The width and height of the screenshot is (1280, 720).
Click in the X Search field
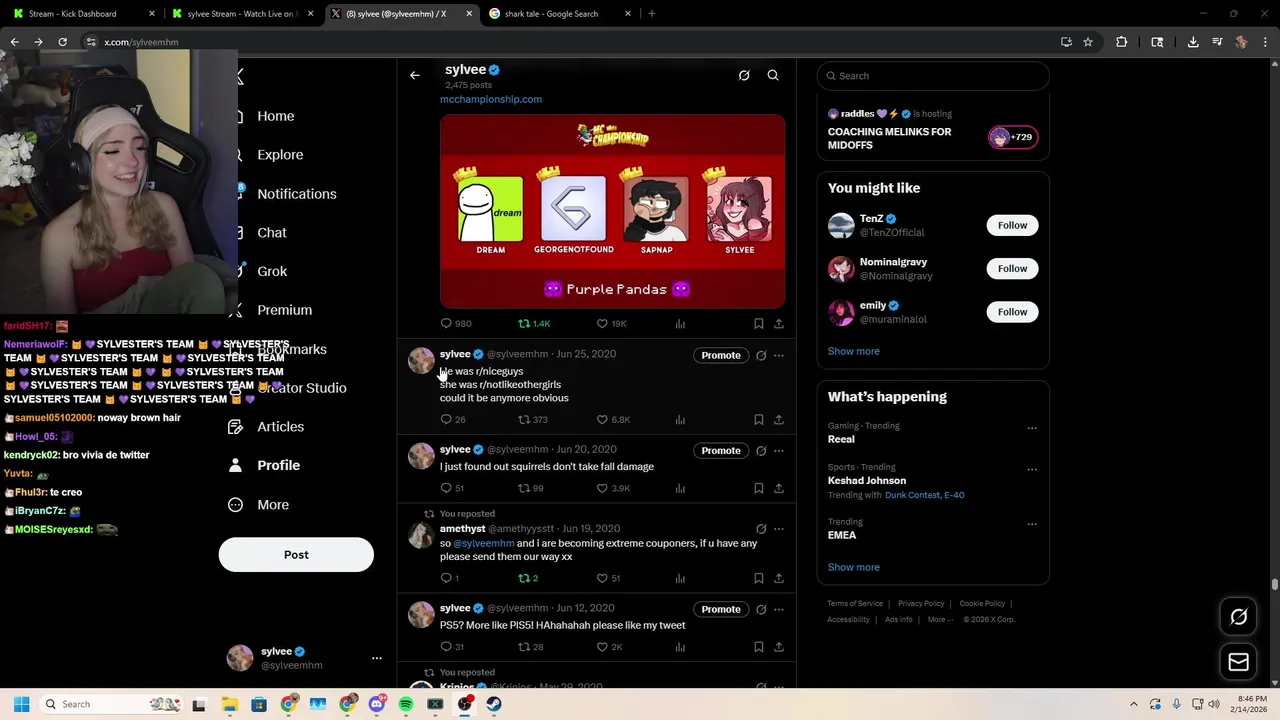pos(933,76)
